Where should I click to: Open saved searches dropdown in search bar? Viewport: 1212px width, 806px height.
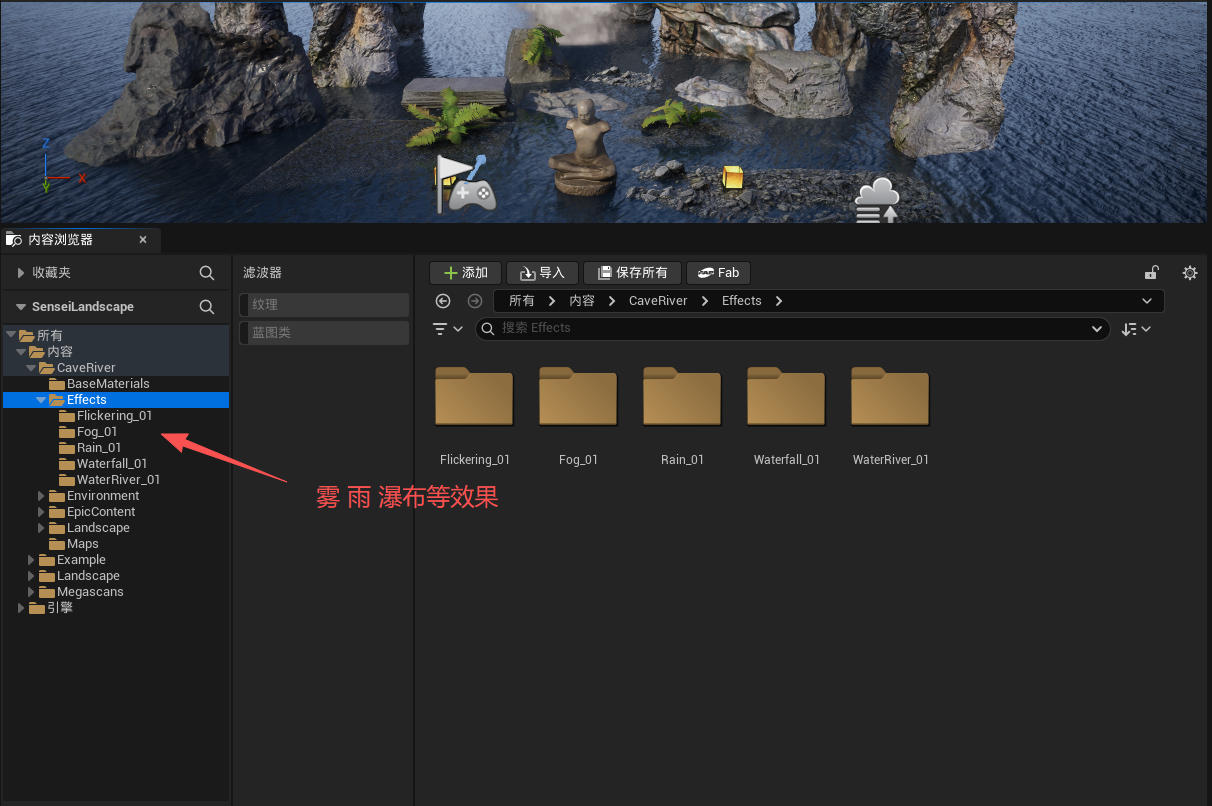coord(1096,329)
